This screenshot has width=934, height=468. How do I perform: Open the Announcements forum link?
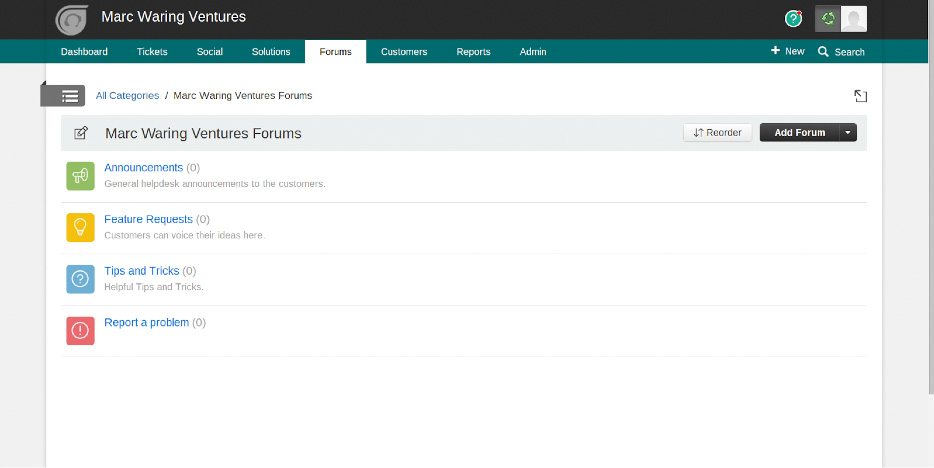click(144, 168)
